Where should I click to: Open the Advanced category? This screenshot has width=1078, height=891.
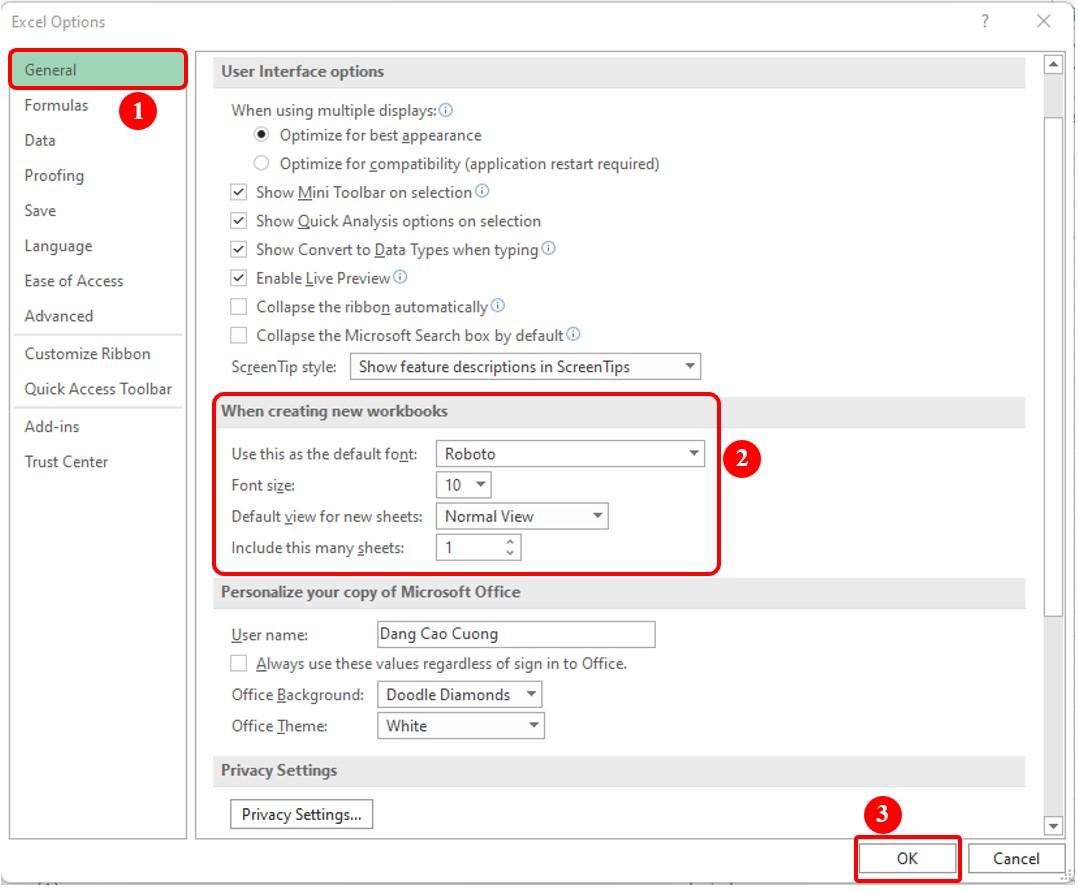(x=98, y=316)
